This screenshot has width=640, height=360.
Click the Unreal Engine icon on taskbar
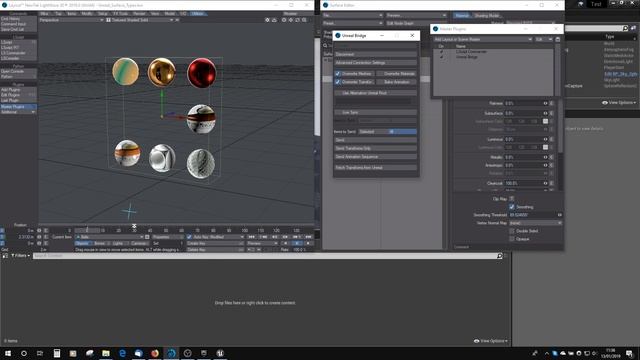click(220, 353)
